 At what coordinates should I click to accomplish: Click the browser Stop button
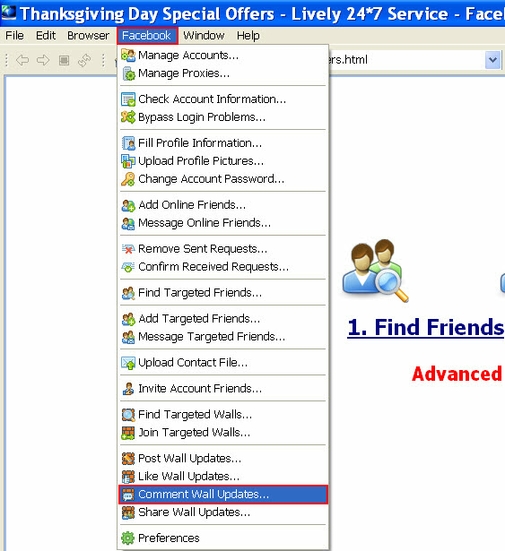pyautogui.click(x=64, y=60)
